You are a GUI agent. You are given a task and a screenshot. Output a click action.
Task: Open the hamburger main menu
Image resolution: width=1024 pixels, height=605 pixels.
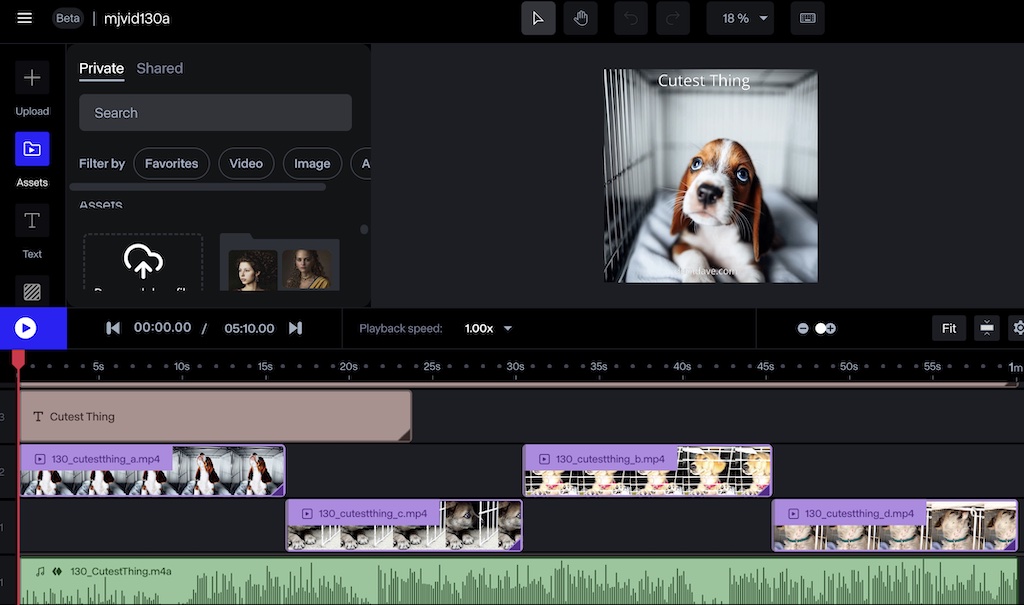pos(25,18)
